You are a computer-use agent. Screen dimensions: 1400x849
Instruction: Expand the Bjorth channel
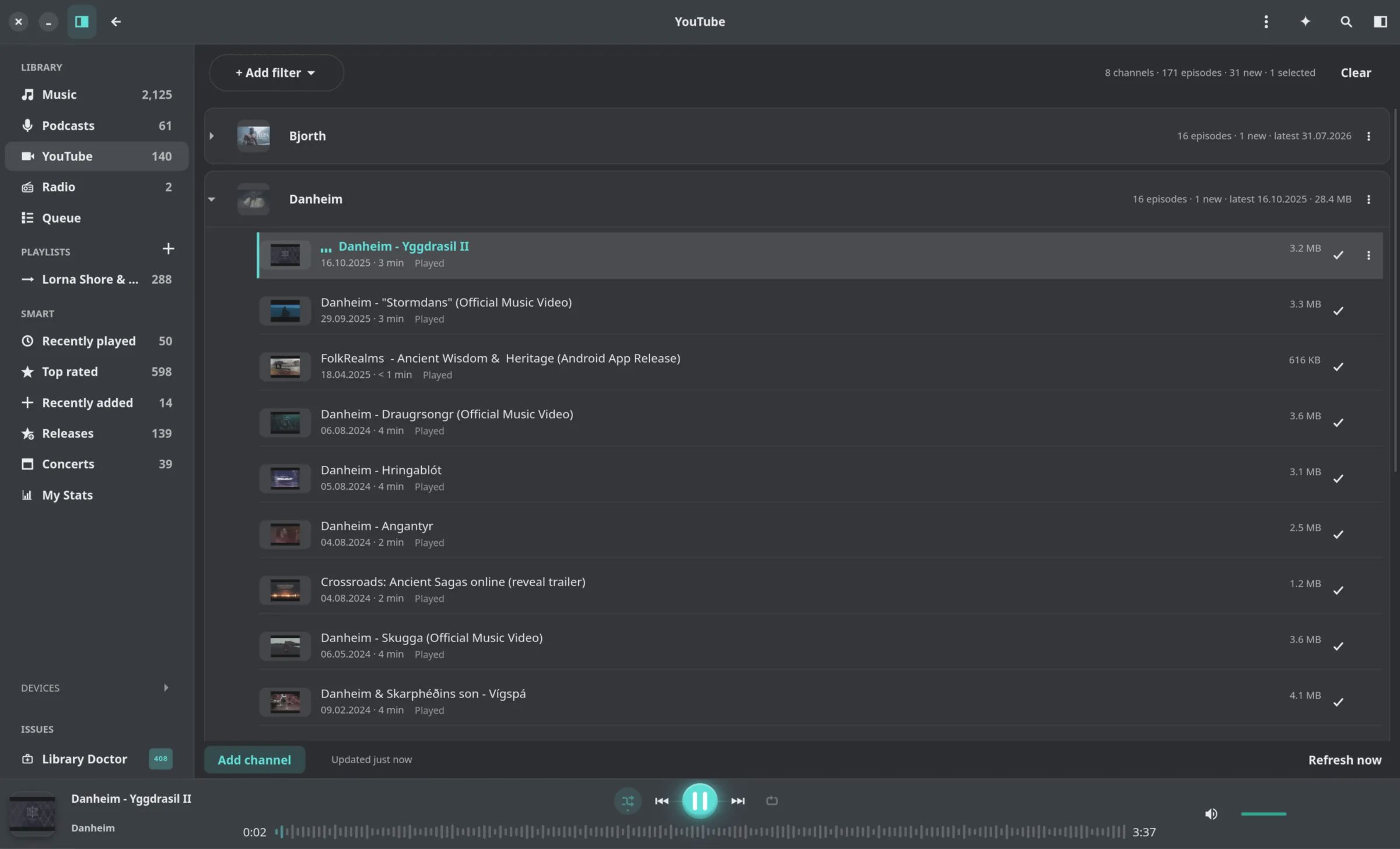point(212,136)
